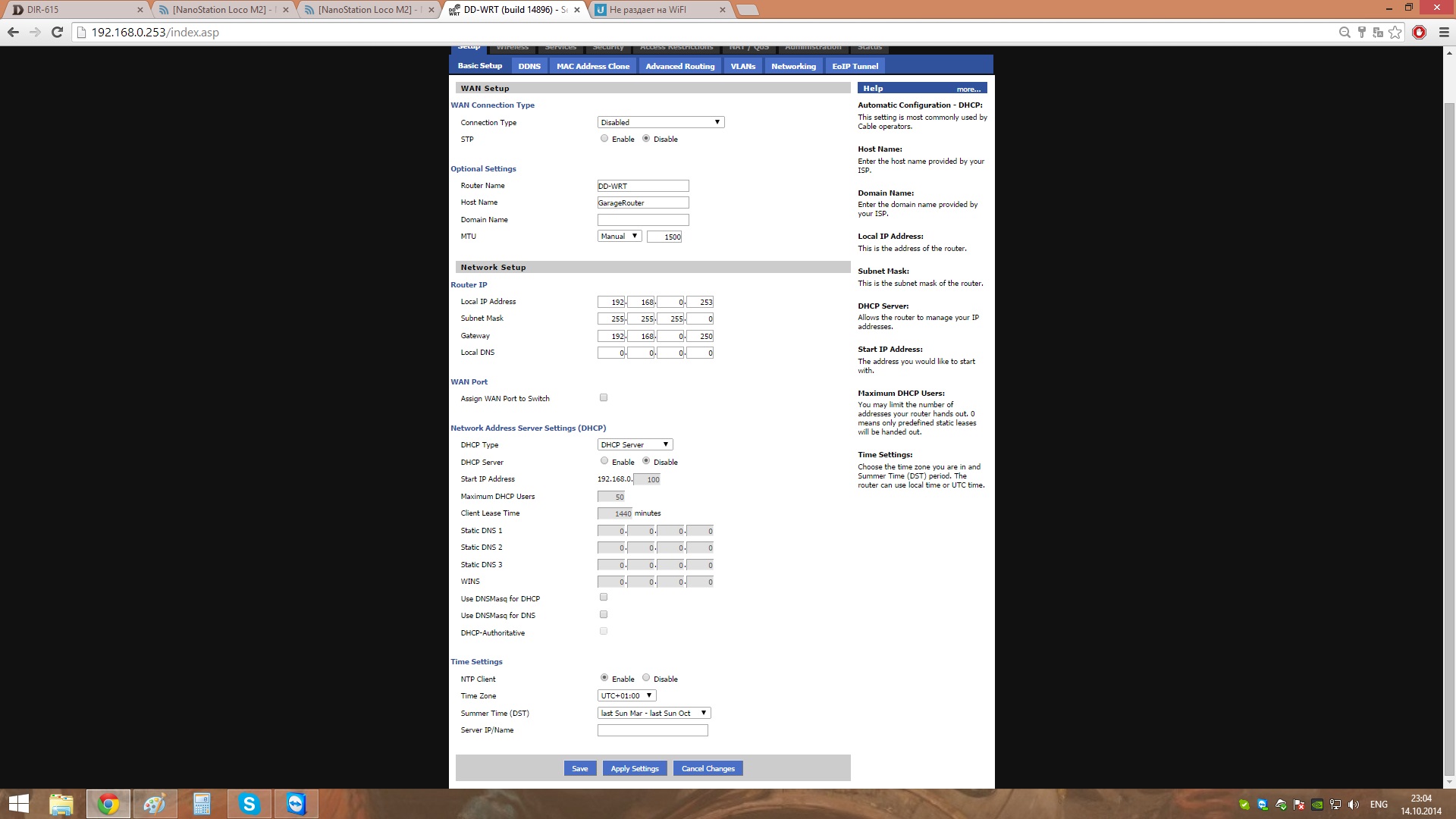Open the Chrome hamburger menu icon

pyautogui.click(x=1444, y=32)
